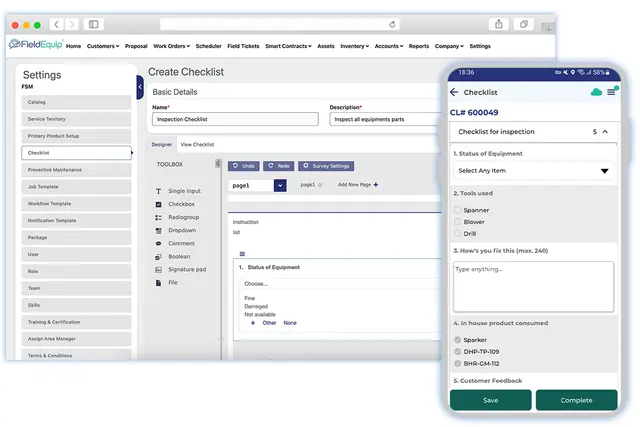Open the Settings menu item
This screenshot has height=427, width=640.
[x=480, y=46]
